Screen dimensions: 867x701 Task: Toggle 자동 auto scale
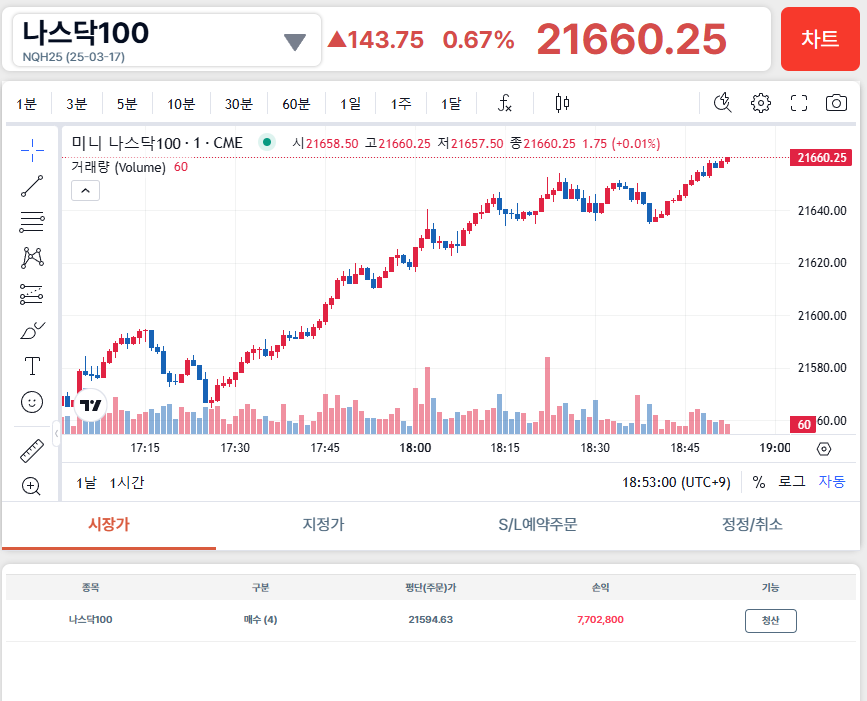[831, 482]
